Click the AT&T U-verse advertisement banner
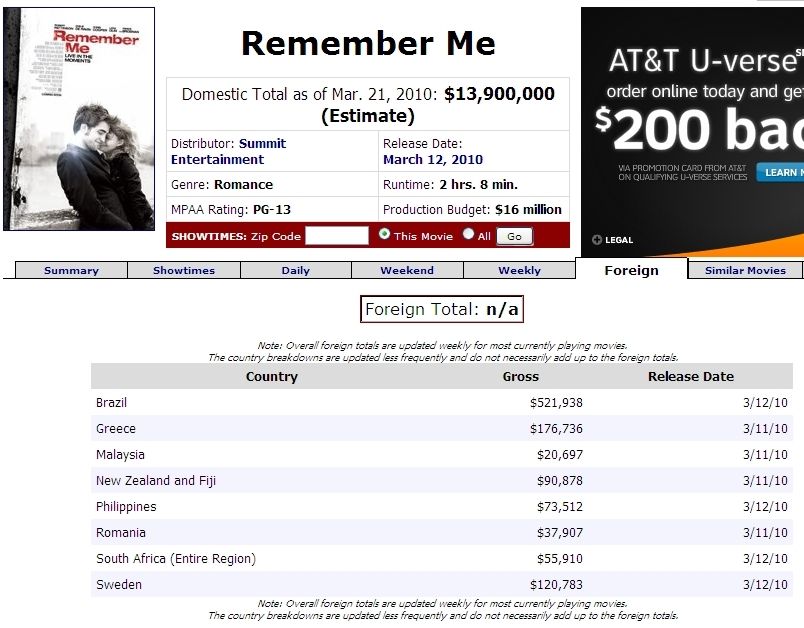This screenshot has height=628, width=804. [x=692, y=132]
